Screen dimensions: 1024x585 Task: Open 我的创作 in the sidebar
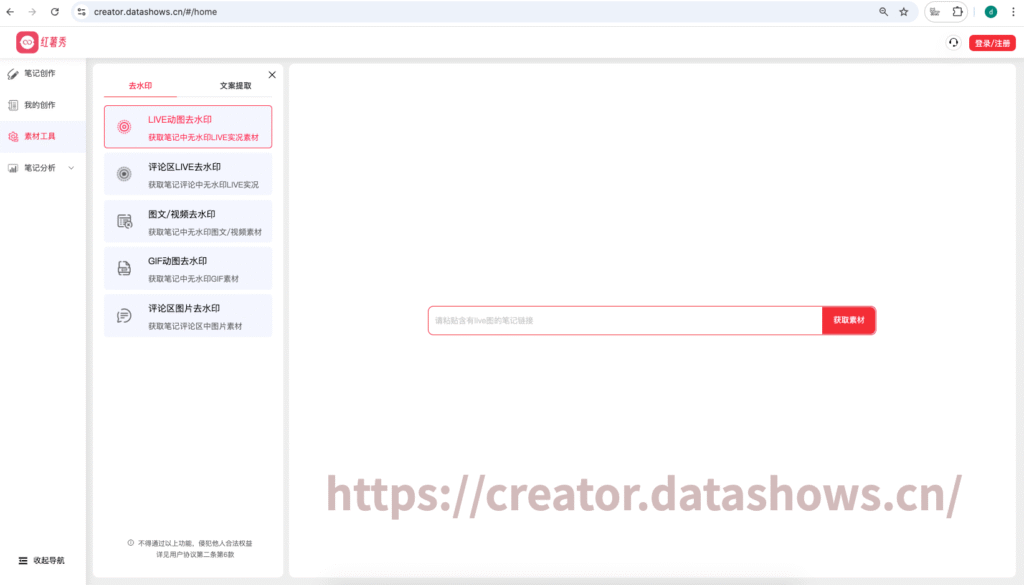[40, 105]
